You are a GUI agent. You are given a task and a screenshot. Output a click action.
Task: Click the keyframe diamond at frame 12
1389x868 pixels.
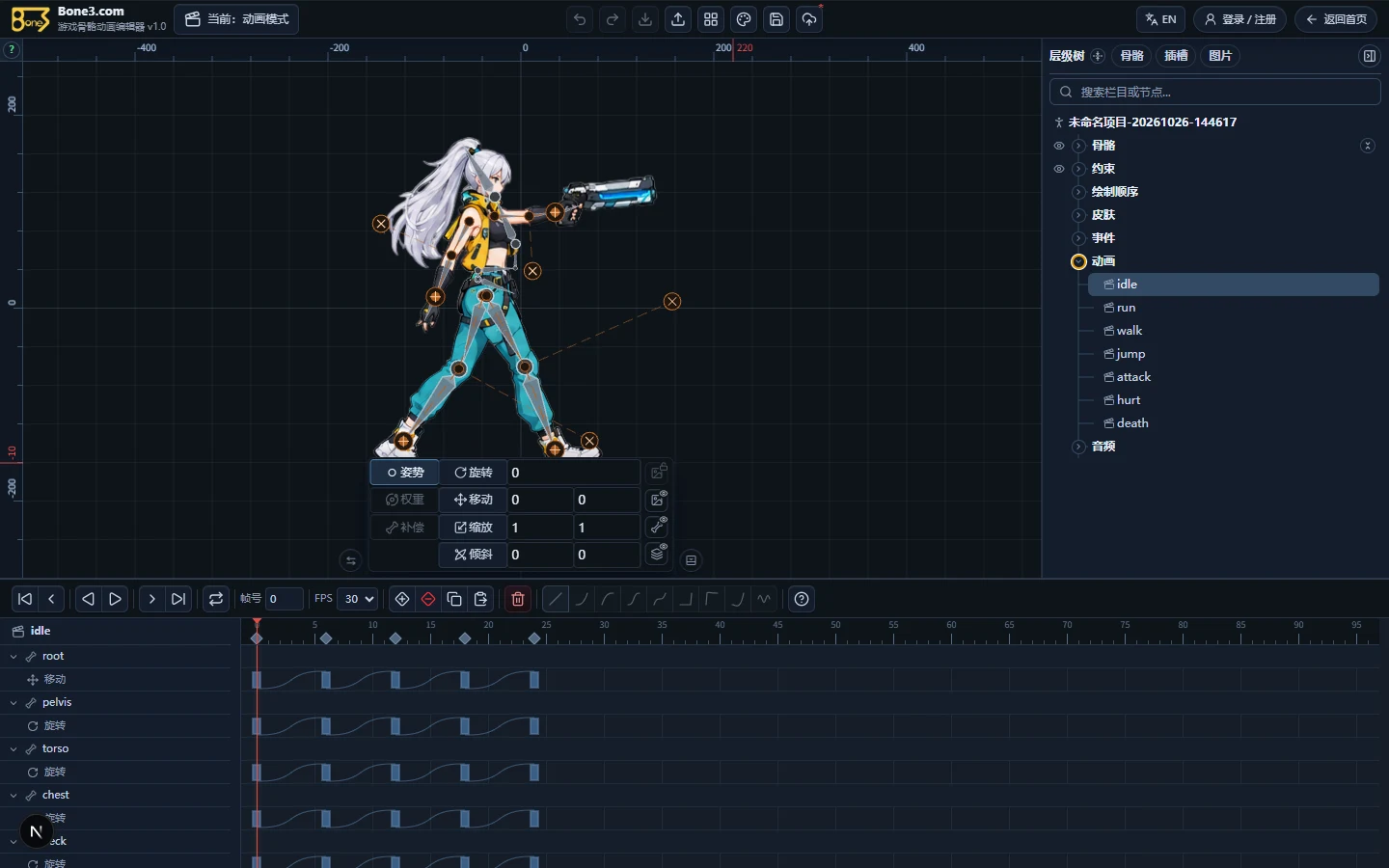click(x=395, y=638)
